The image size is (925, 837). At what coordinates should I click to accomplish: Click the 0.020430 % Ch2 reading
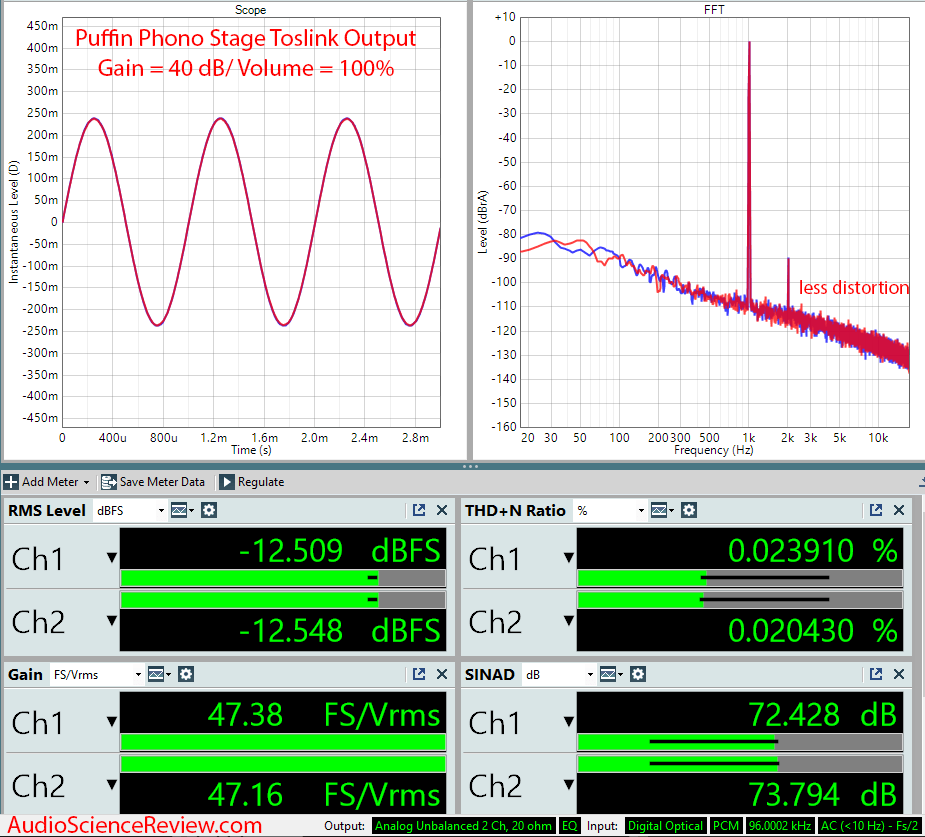click(x=813, y=631)
